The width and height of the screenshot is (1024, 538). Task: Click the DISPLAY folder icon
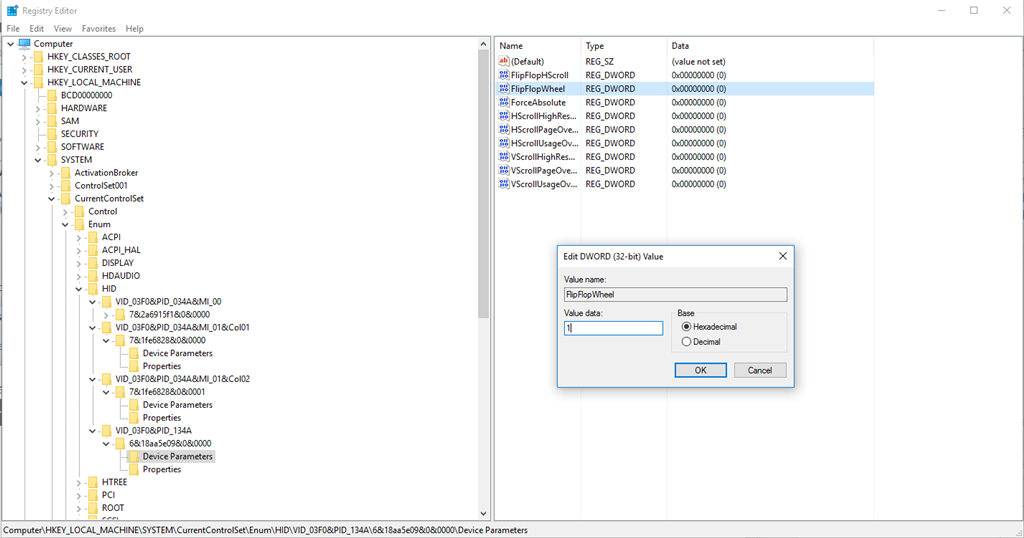point(93,263)
